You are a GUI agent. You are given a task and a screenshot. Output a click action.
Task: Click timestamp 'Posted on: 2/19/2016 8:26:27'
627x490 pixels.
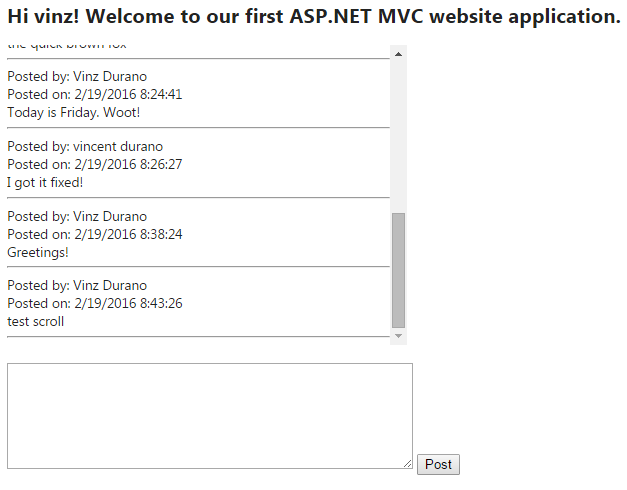(95, 164)
